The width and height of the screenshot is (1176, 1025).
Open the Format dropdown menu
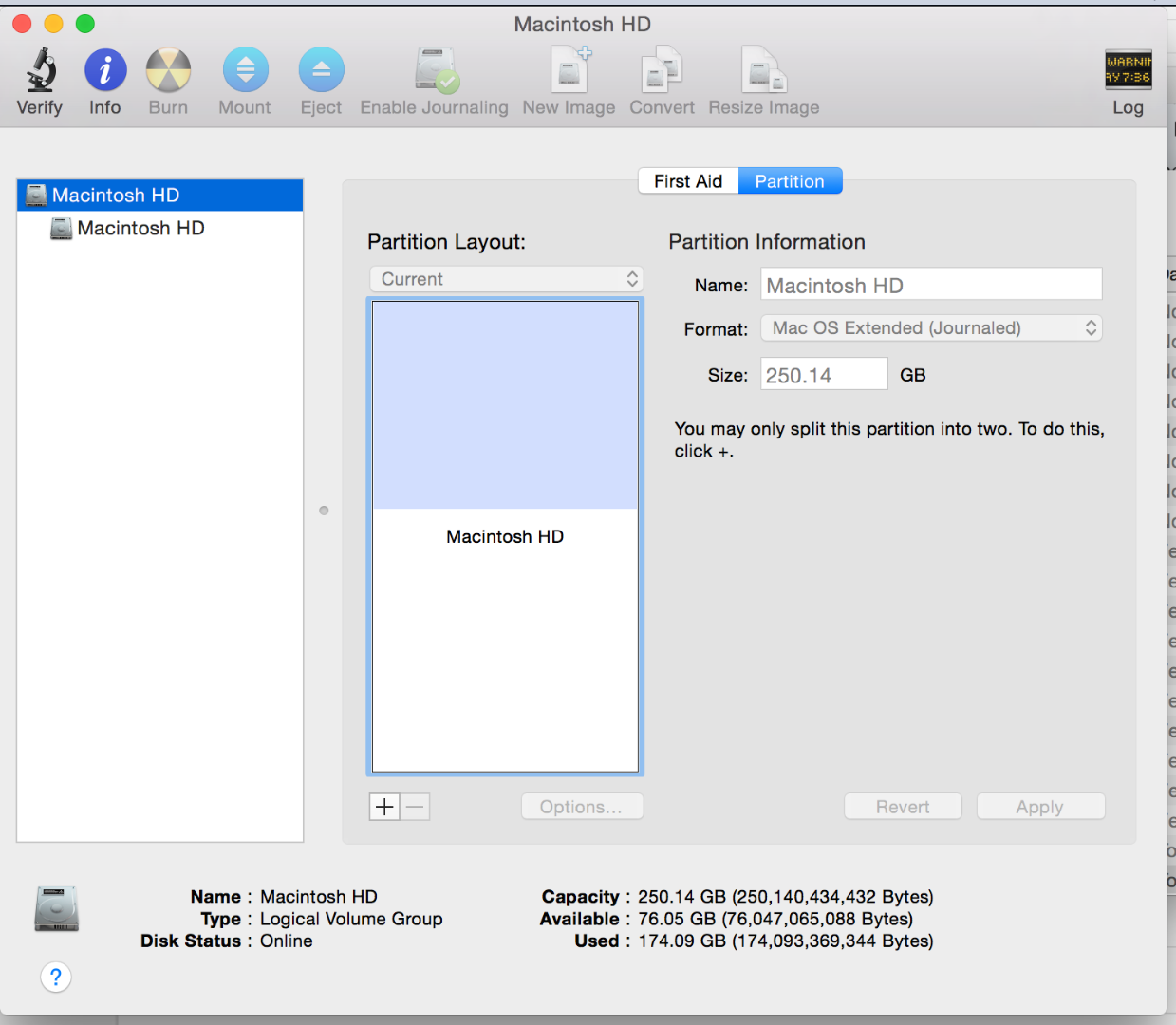click(930, 327)
